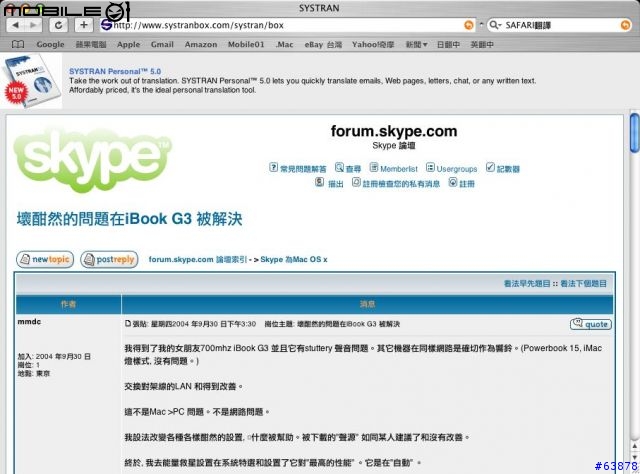The height and width of the screenshot is (474, 640).
Task: Open the 描出 link
Action: pos(336,184)
